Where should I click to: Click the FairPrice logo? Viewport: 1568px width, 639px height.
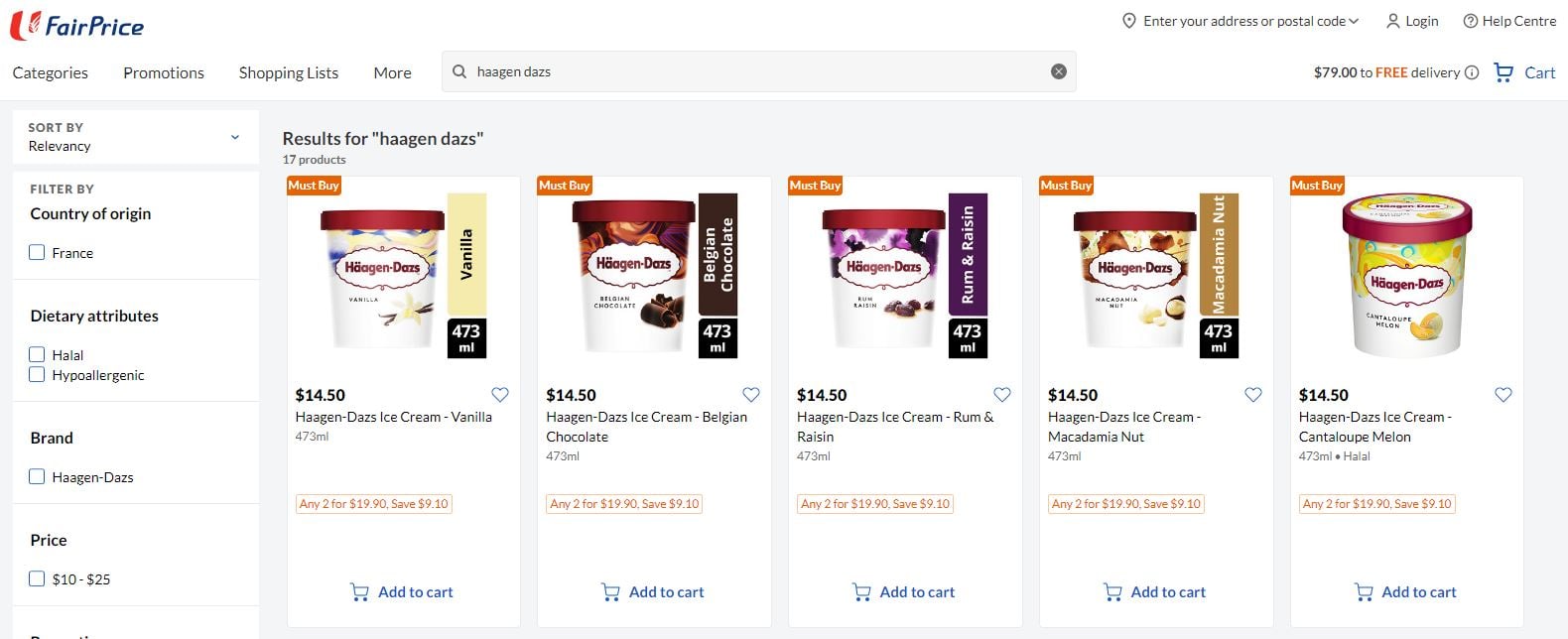[77, 26]
